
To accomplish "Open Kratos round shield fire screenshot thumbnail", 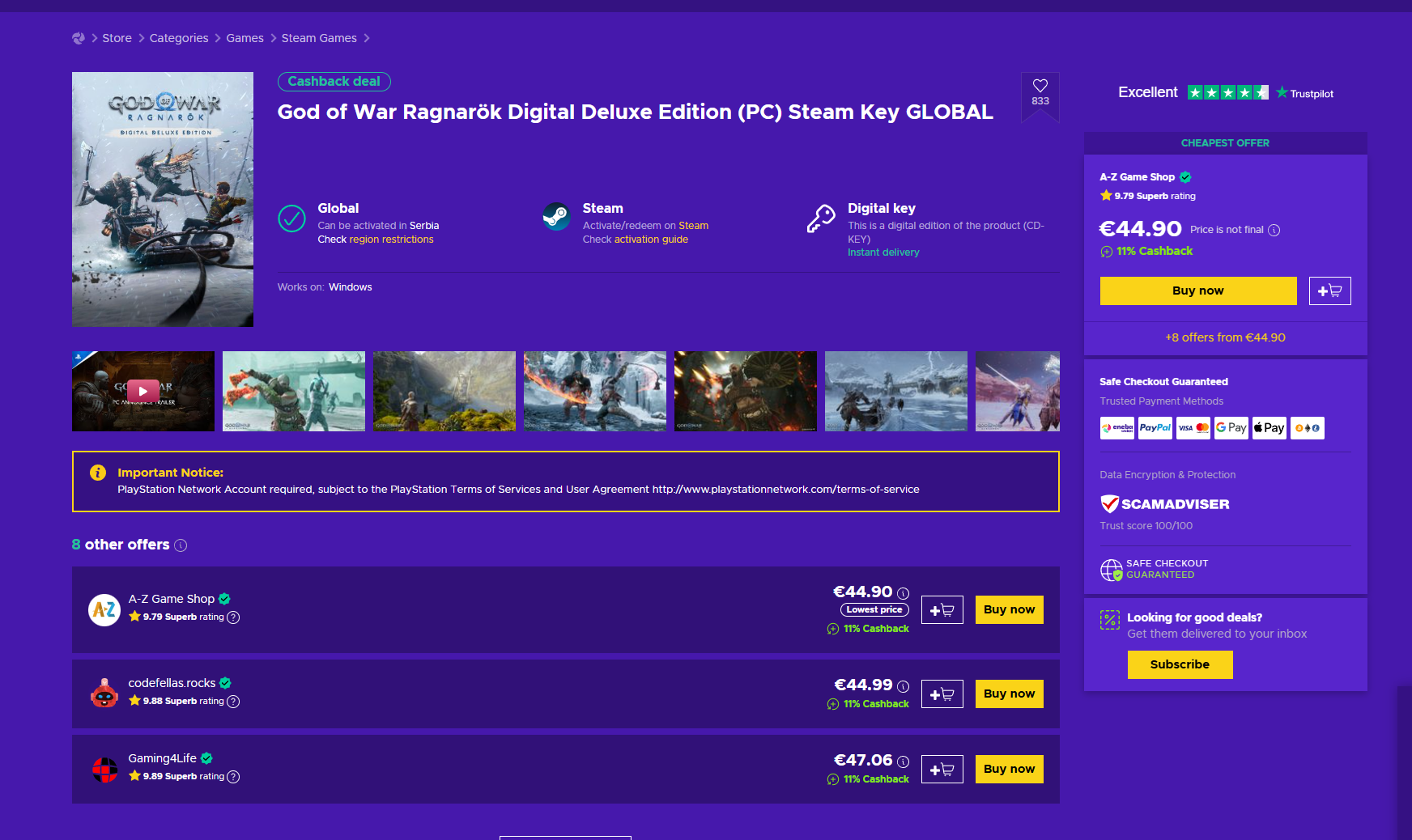I will (x=746, y=391).
